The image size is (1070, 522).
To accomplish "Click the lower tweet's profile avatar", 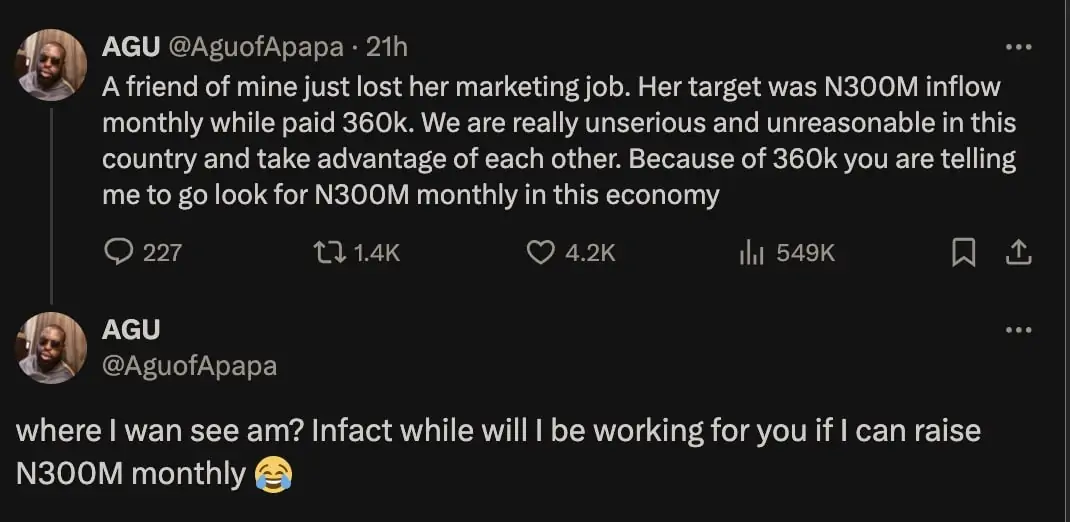I will (51, 347).
